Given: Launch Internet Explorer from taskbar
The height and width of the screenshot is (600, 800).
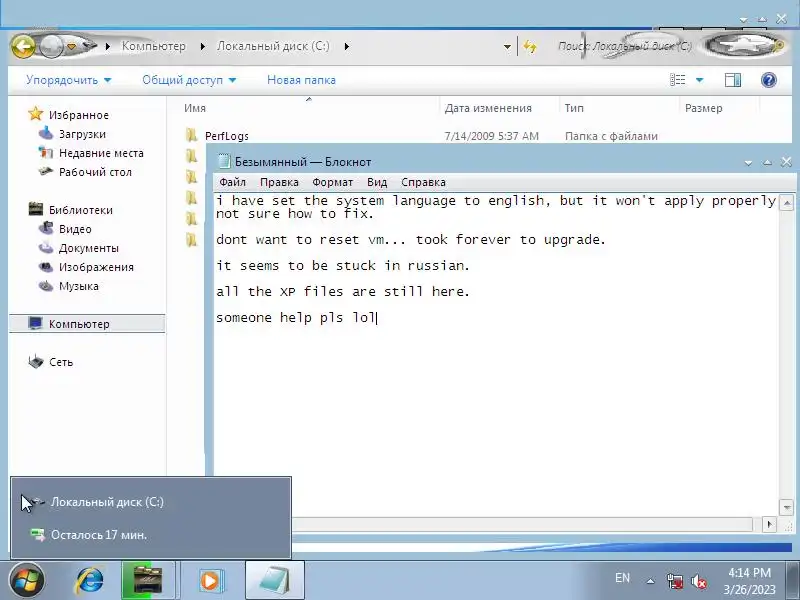Looking at the screenshot, I should pos(90,581).
